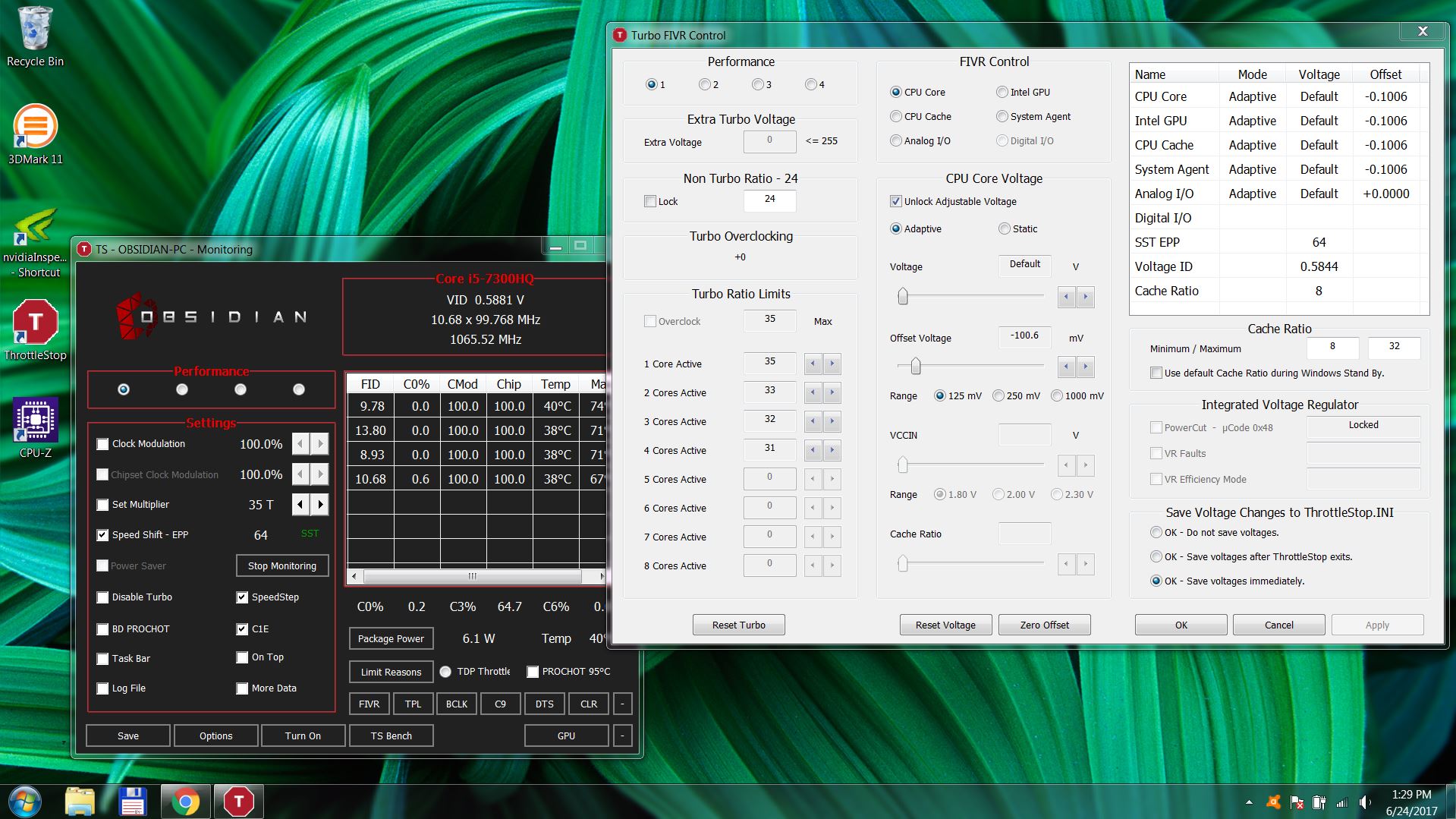Increase Set Multiplier value in ThrottleStop
This screenshot has width=1456, height=819.
320,504
